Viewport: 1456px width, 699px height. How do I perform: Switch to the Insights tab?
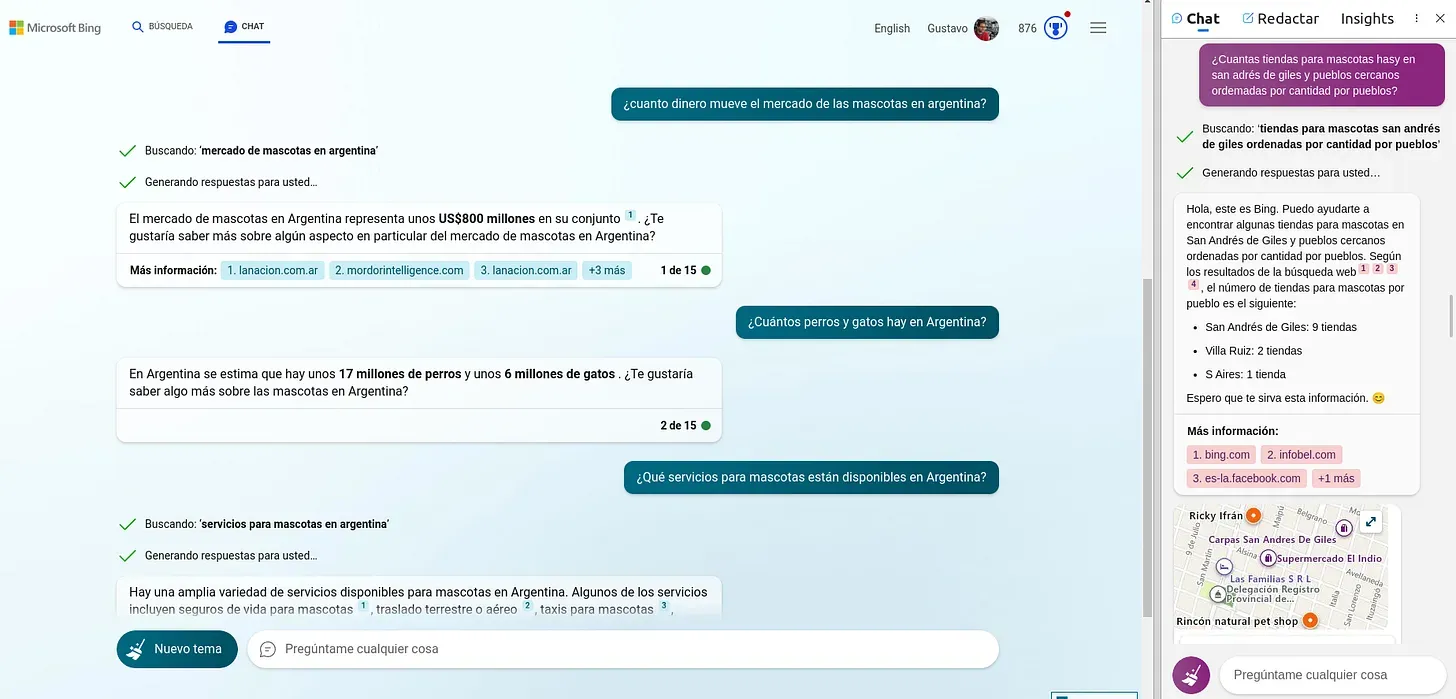tap(1366, 18)
